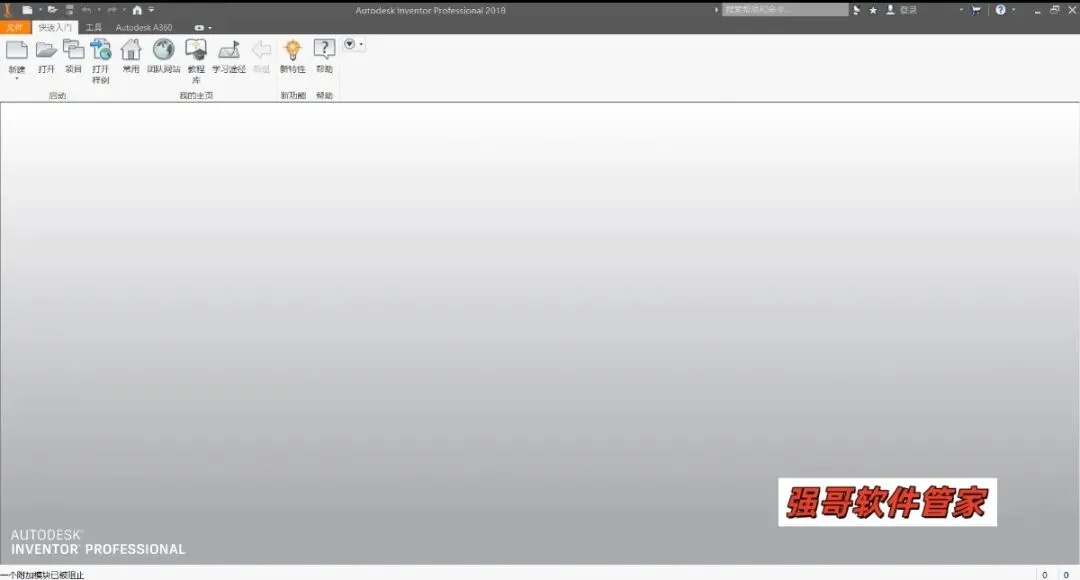Open the sign-in dropdown arrow

point(961,10)
